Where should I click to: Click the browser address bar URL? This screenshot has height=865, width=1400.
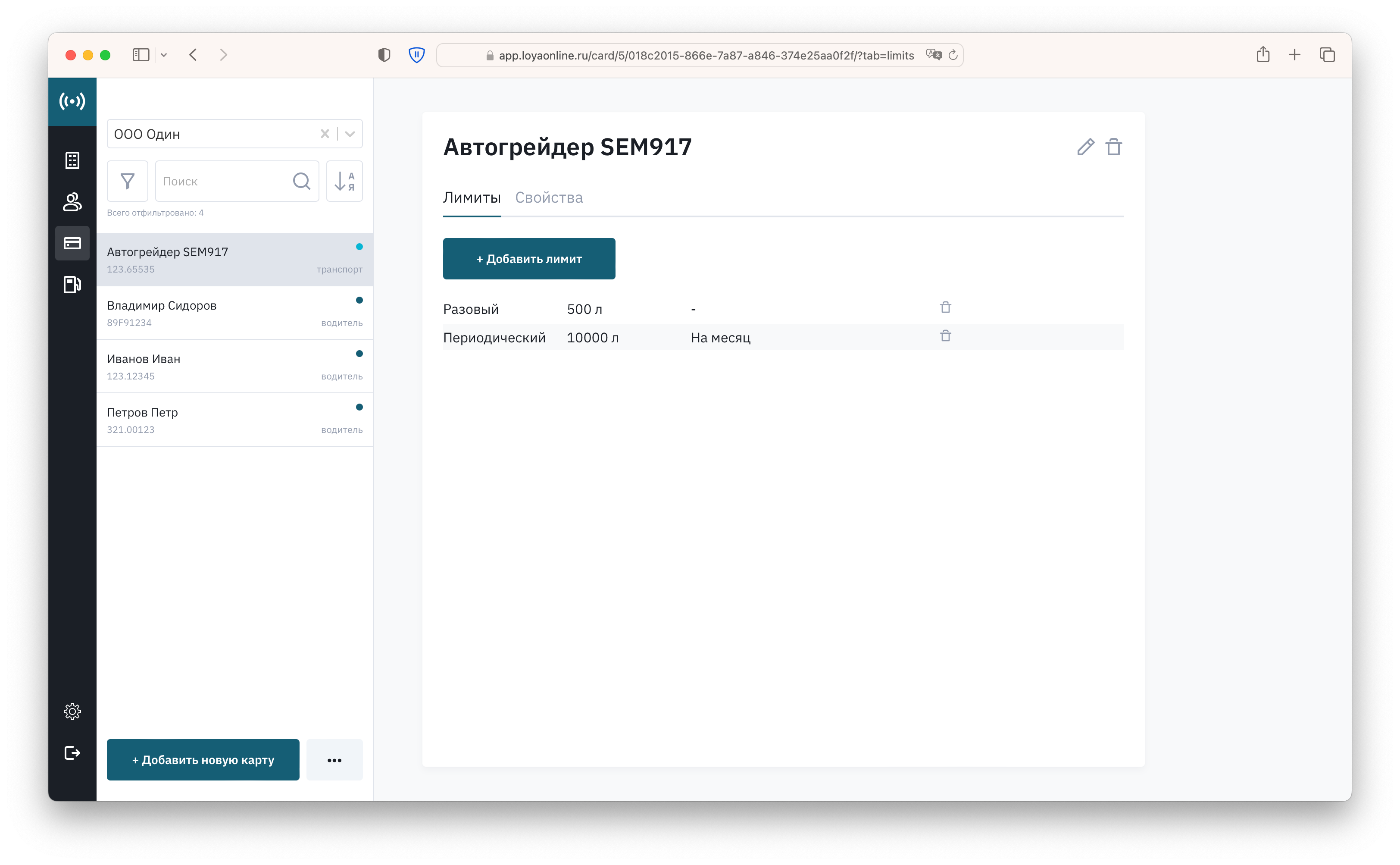tap(706, 56)
